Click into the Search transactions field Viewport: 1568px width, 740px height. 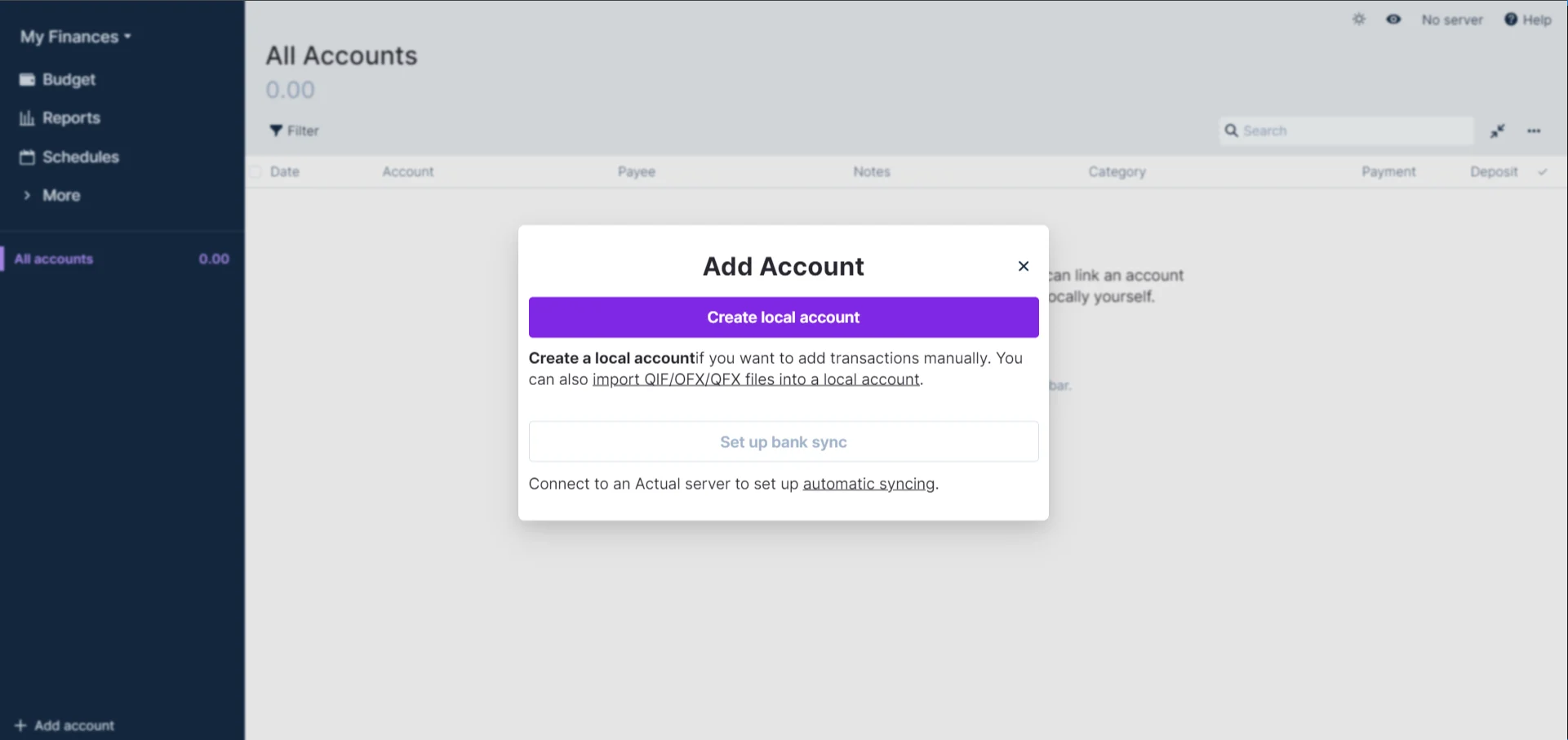tap(1353, 131)
